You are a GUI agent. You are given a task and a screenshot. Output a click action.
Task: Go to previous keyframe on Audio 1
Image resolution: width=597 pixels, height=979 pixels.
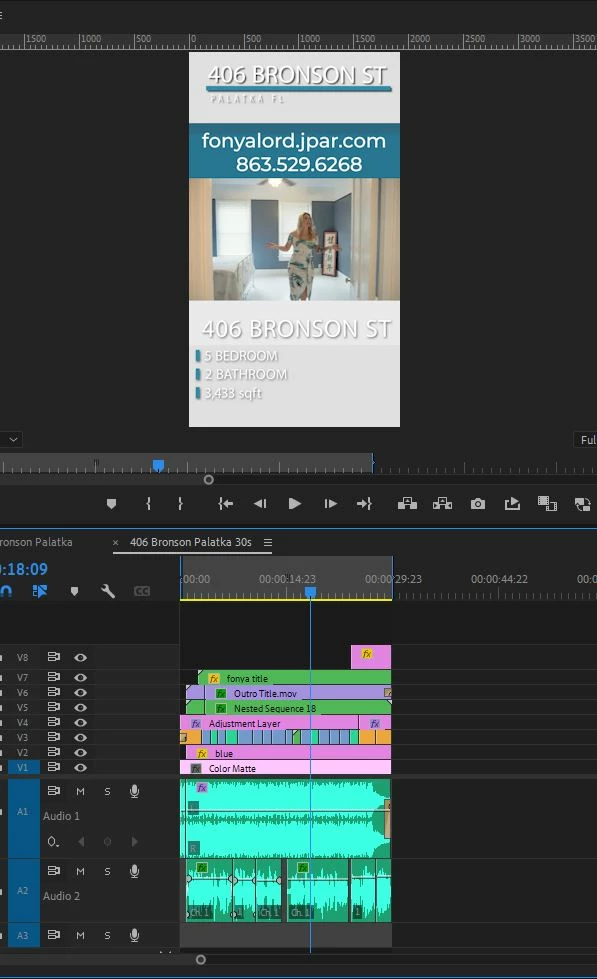tap(81, 842)
